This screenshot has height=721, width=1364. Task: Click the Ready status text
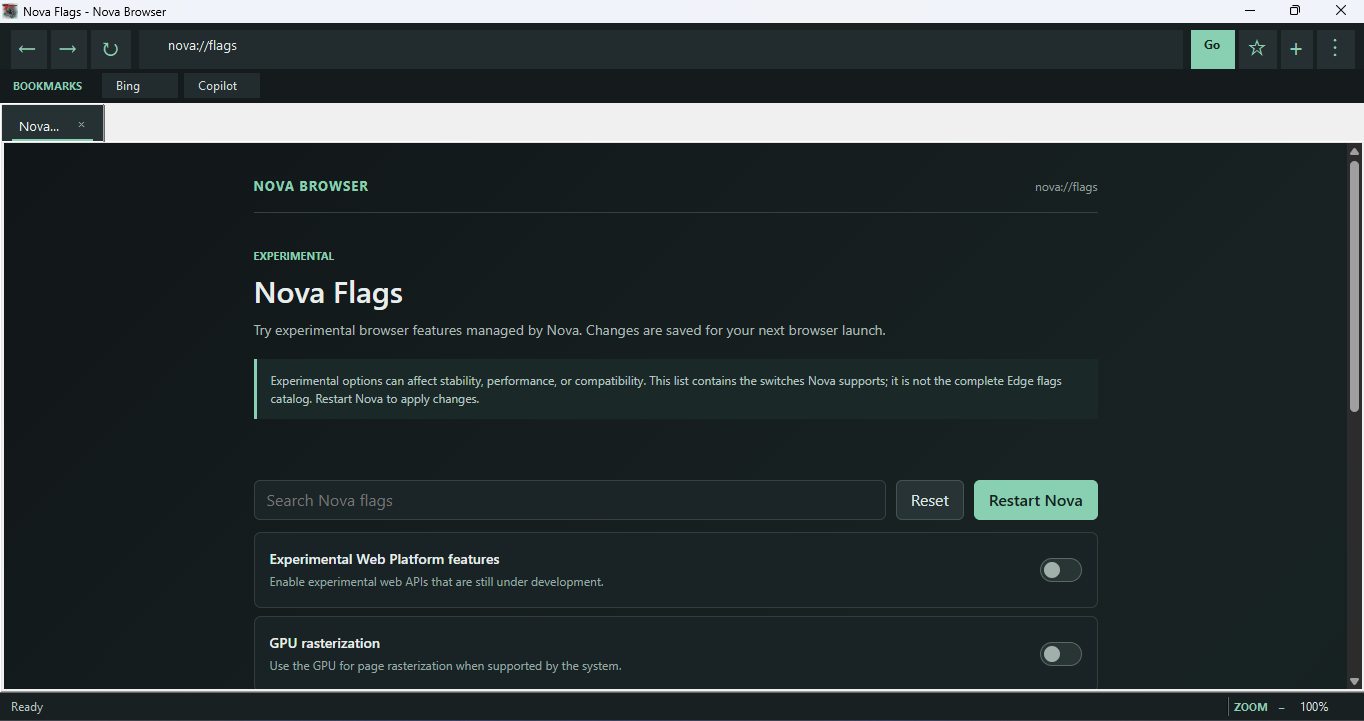27,707
